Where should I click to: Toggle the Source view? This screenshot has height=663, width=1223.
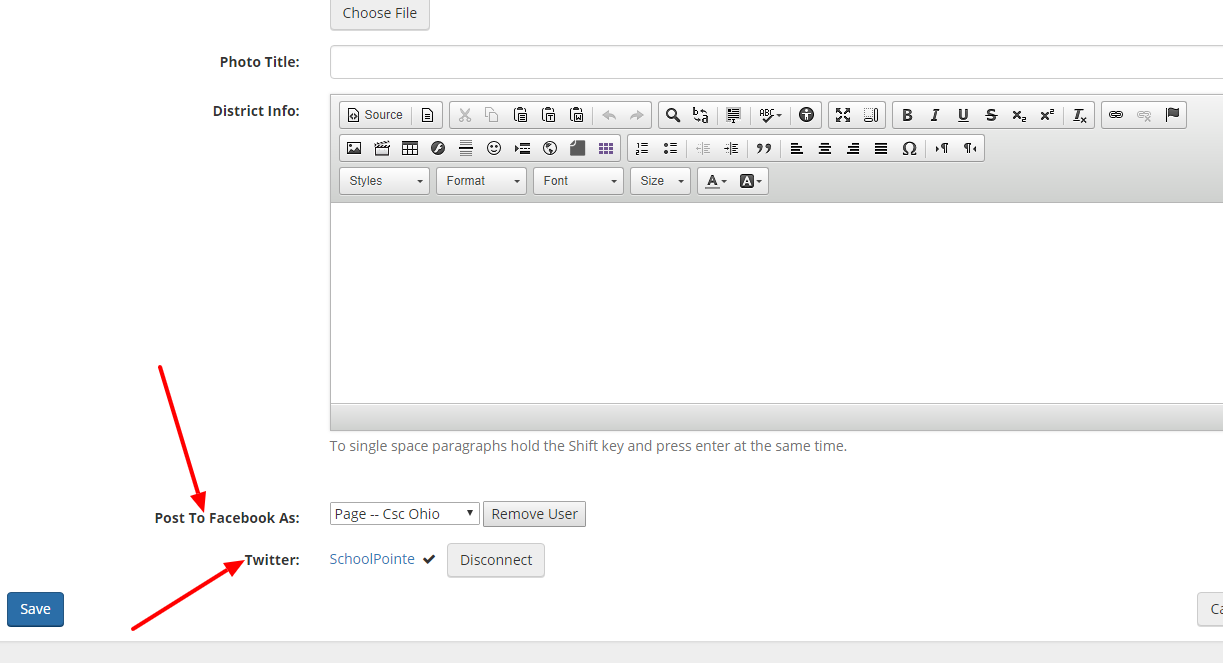[x=375, y=115]
